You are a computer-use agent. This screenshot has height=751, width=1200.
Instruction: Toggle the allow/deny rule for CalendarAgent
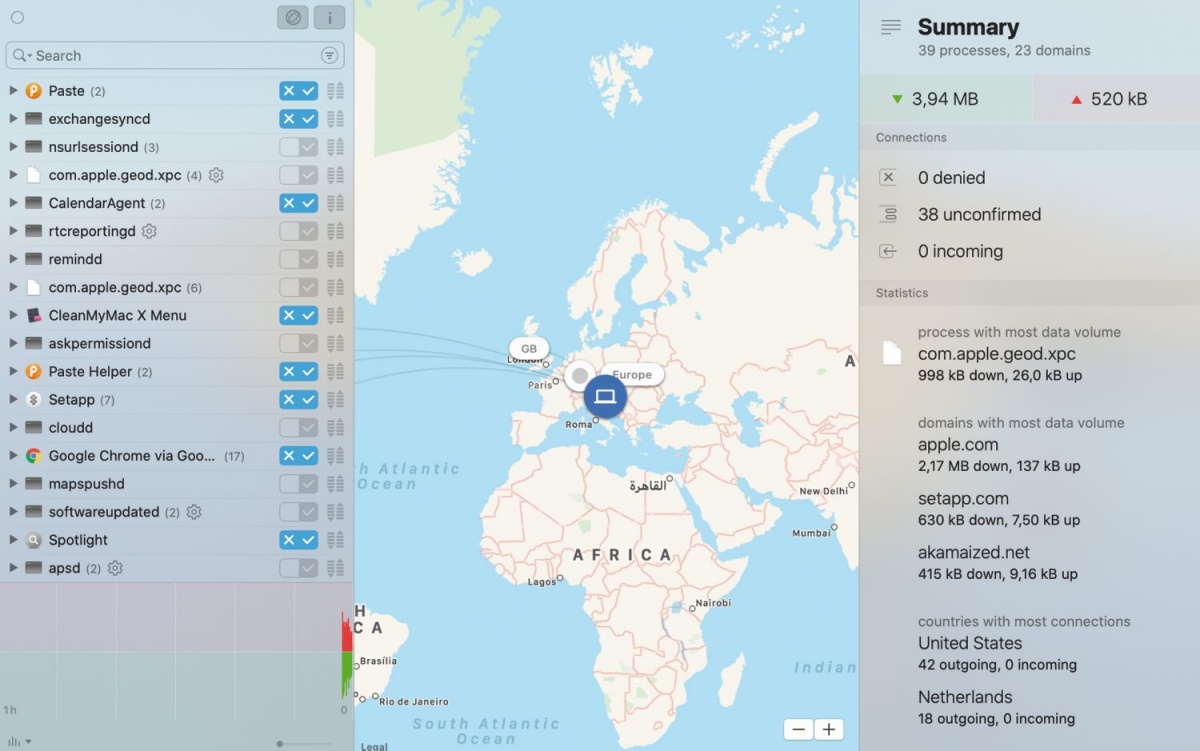(x=299, y=203)
